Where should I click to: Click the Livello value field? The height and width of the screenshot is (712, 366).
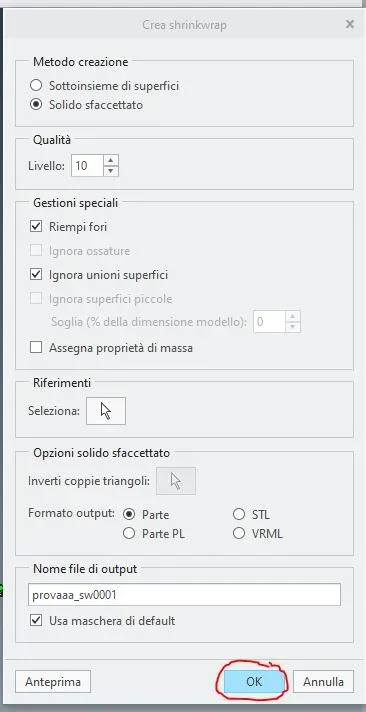87,166
